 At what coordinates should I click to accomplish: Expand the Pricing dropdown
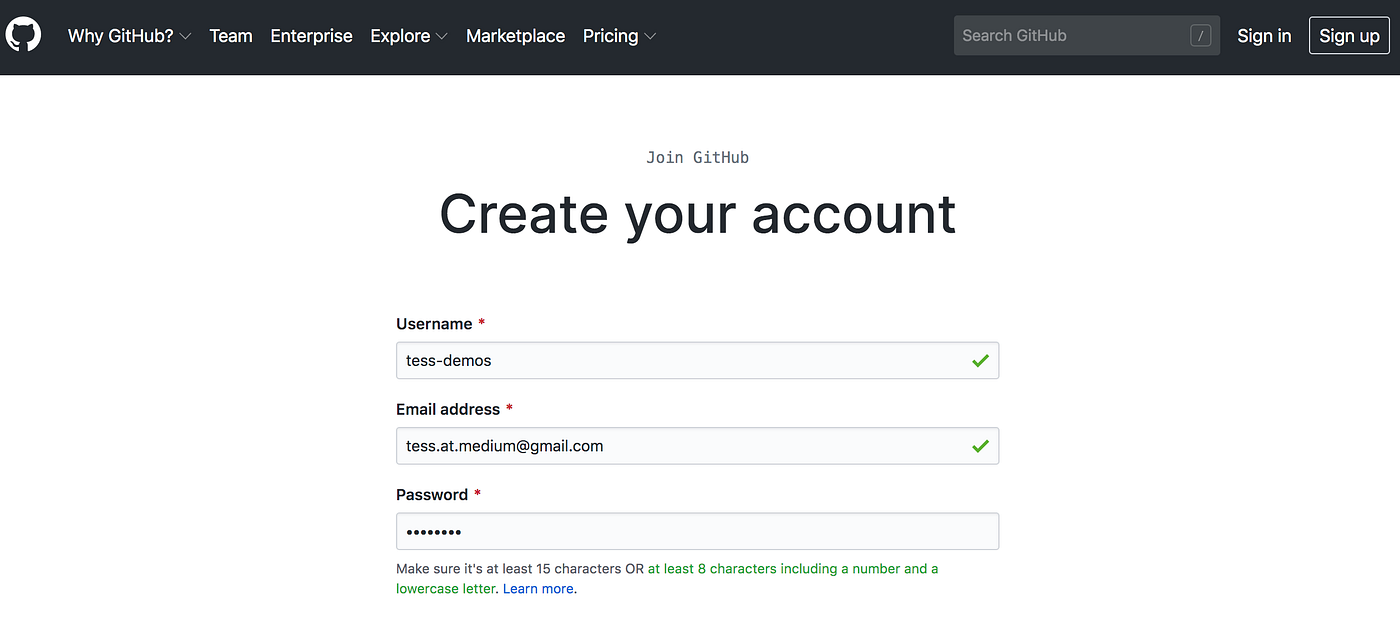619,36
